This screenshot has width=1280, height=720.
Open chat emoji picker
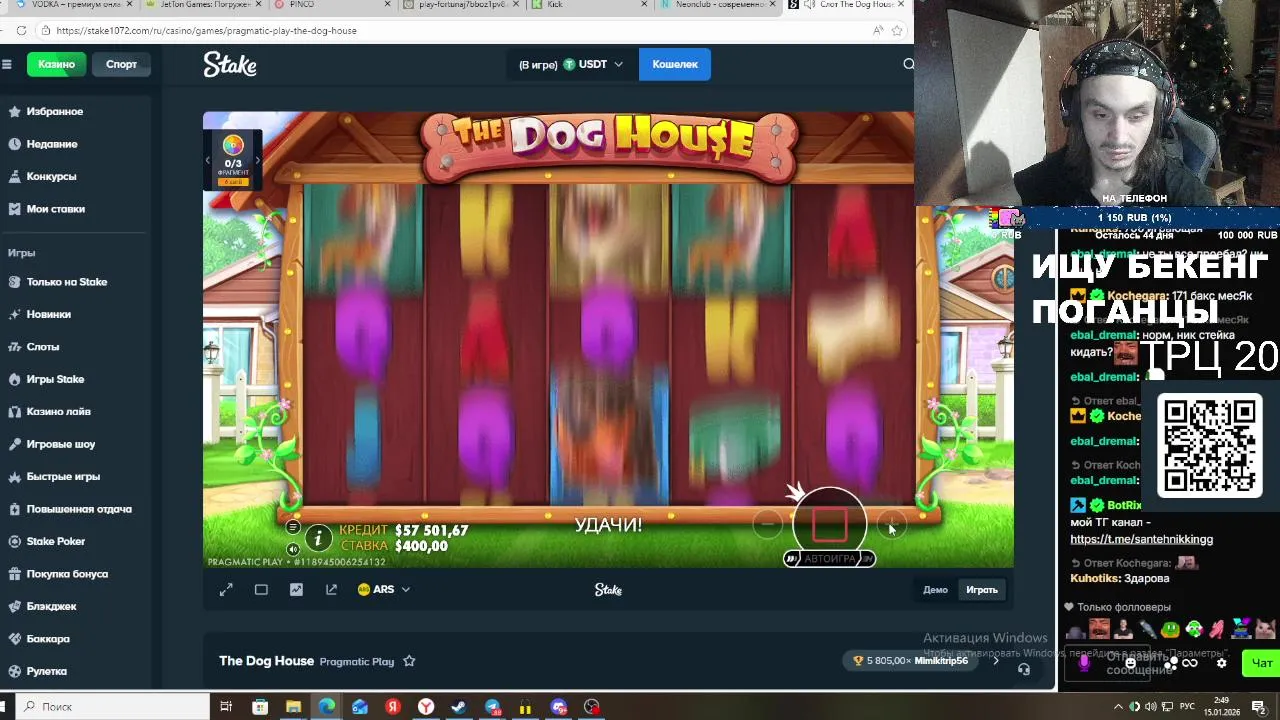(1131, 663)
